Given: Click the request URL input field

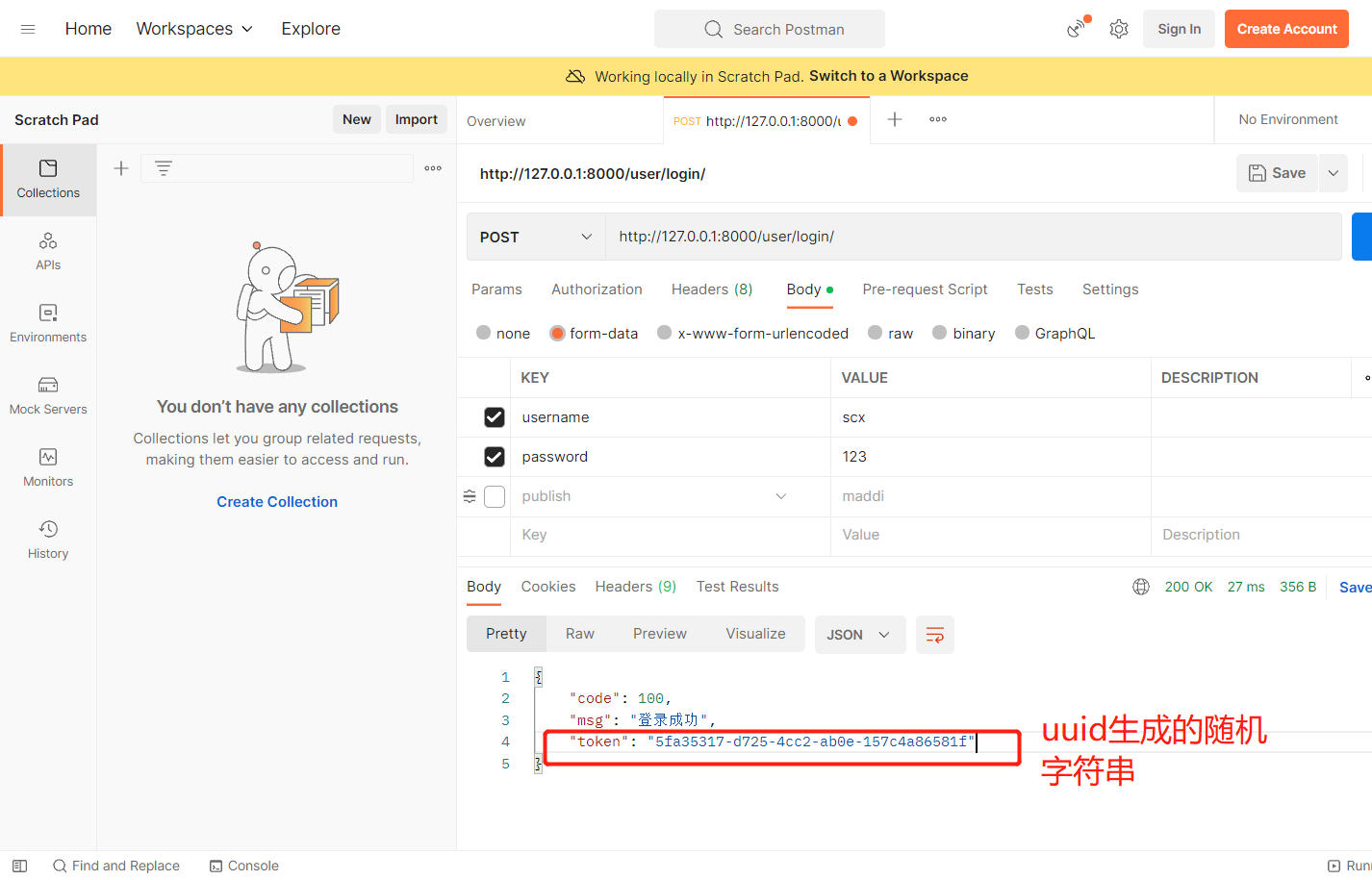Looking at the screenshot, I should pyautogui.click(x=973, y=237).
